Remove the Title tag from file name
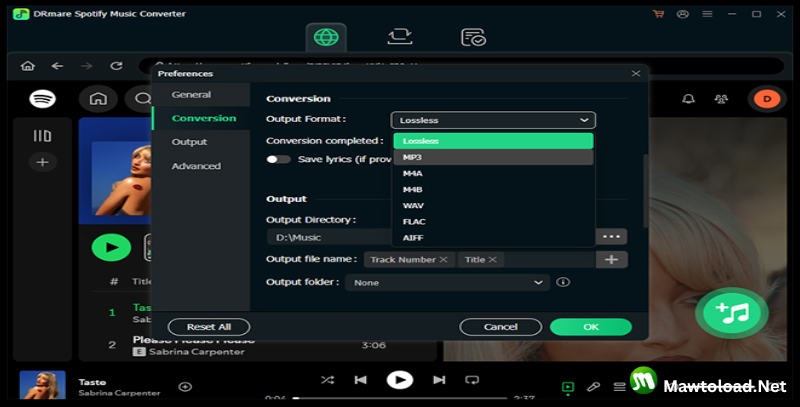 point(492,260)
